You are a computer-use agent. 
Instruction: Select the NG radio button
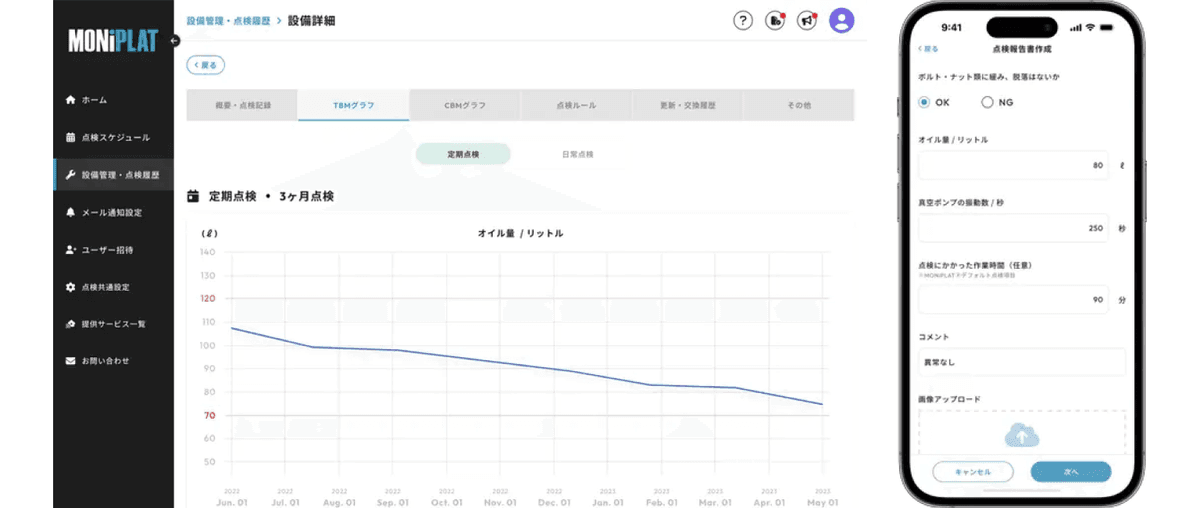(x=988, y=102)
